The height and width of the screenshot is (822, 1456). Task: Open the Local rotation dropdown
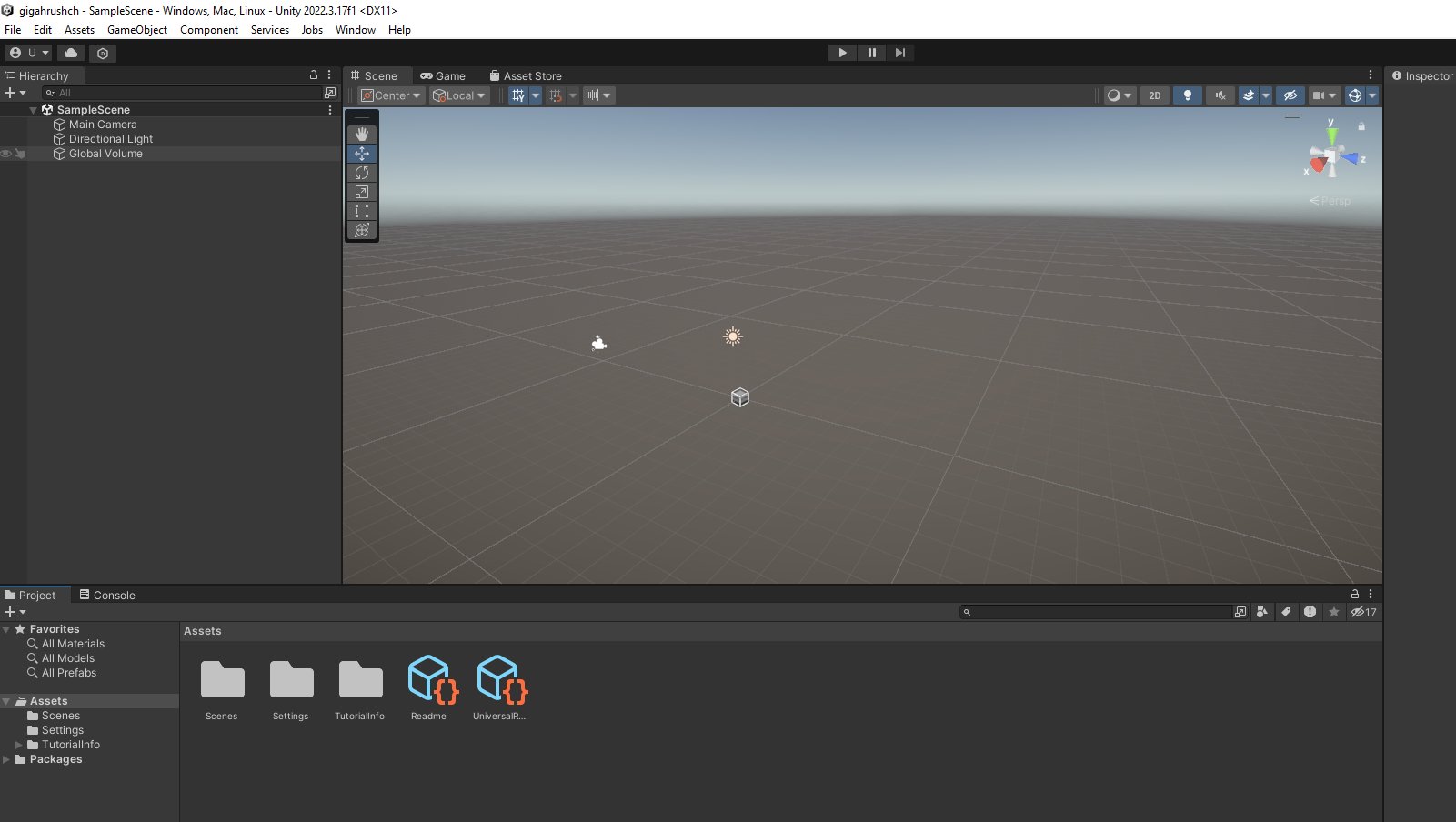(x=459, y=95)
